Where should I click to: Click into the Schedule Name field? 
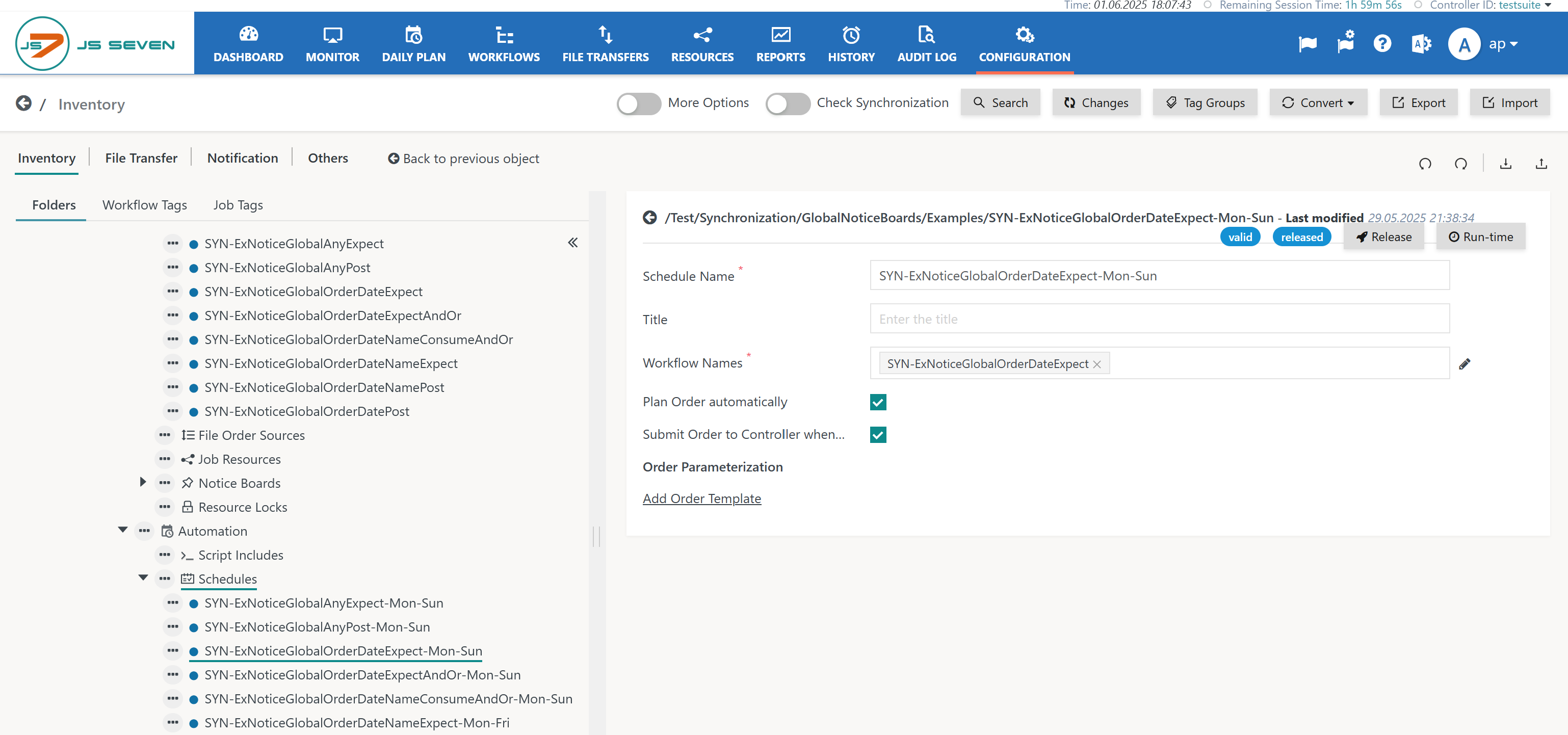pos(1159,276)
